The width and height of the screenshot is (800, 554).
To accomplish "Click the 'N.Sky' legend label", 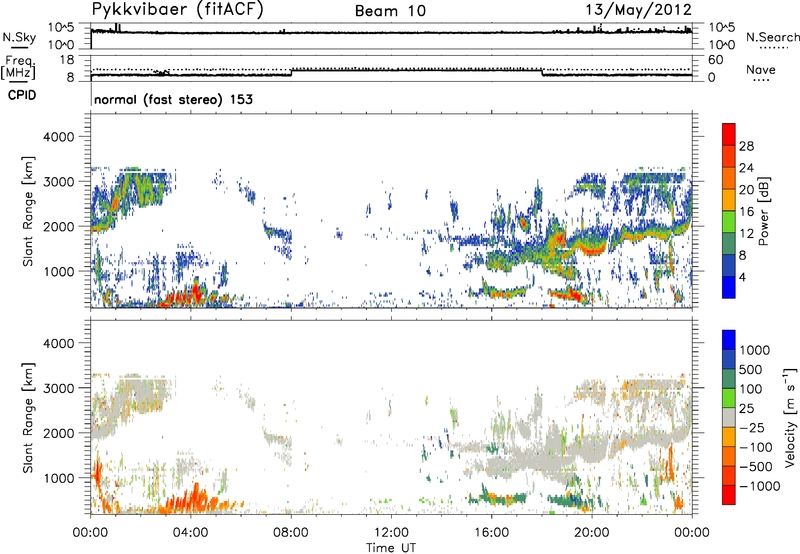I will point(19,37).
